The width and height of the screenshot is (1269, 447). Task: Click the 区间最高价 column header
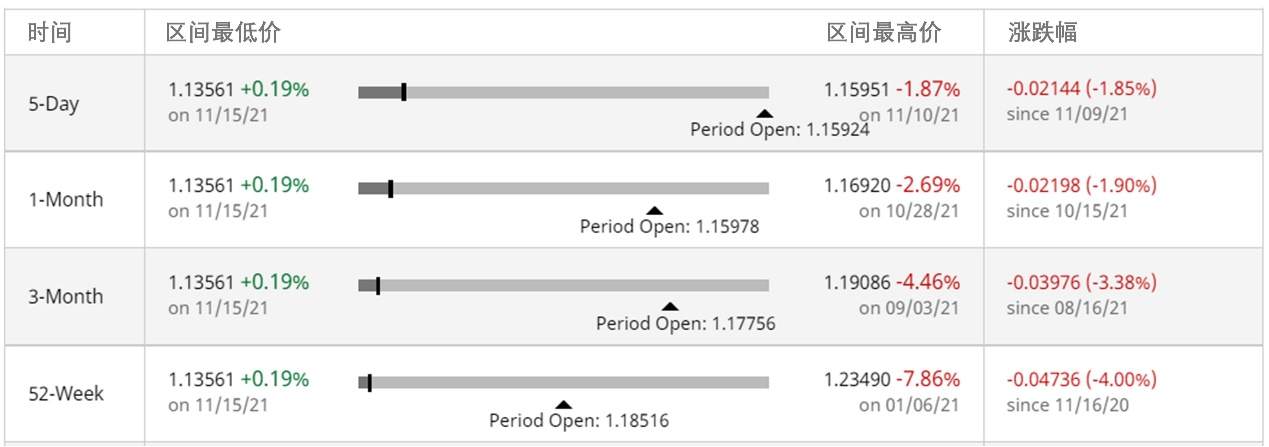(884, 33)
